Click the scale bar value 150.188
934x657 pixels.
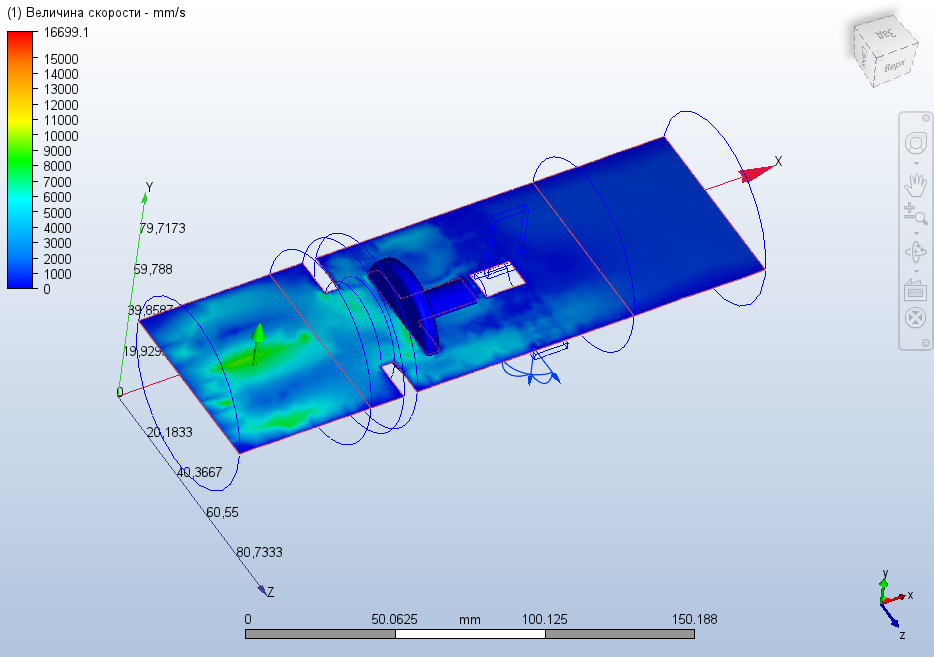tap(695, 619)
